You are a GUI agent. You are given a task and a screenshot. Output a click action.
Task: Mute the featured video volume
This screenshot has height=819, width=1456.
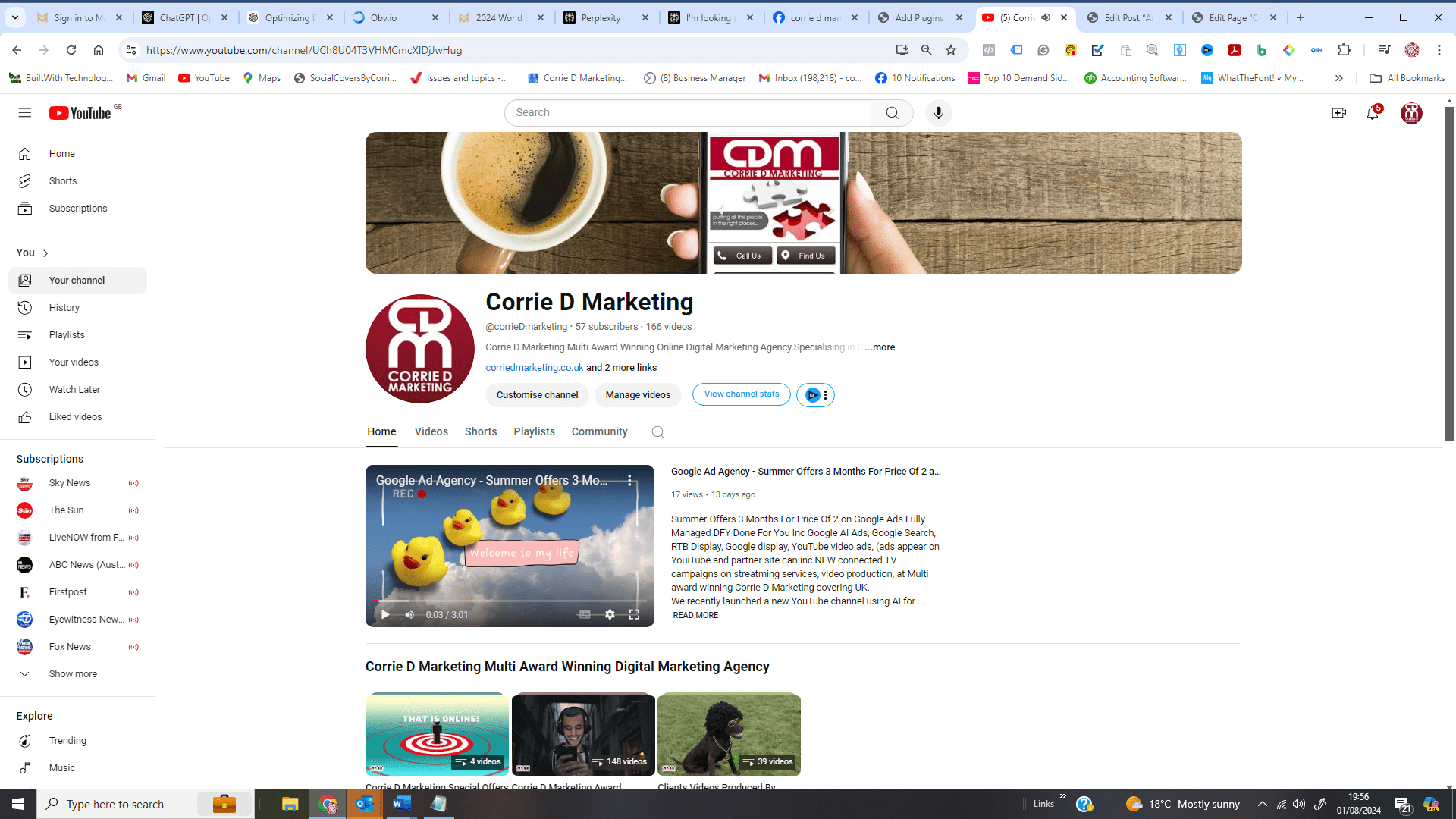coord(409,614)
